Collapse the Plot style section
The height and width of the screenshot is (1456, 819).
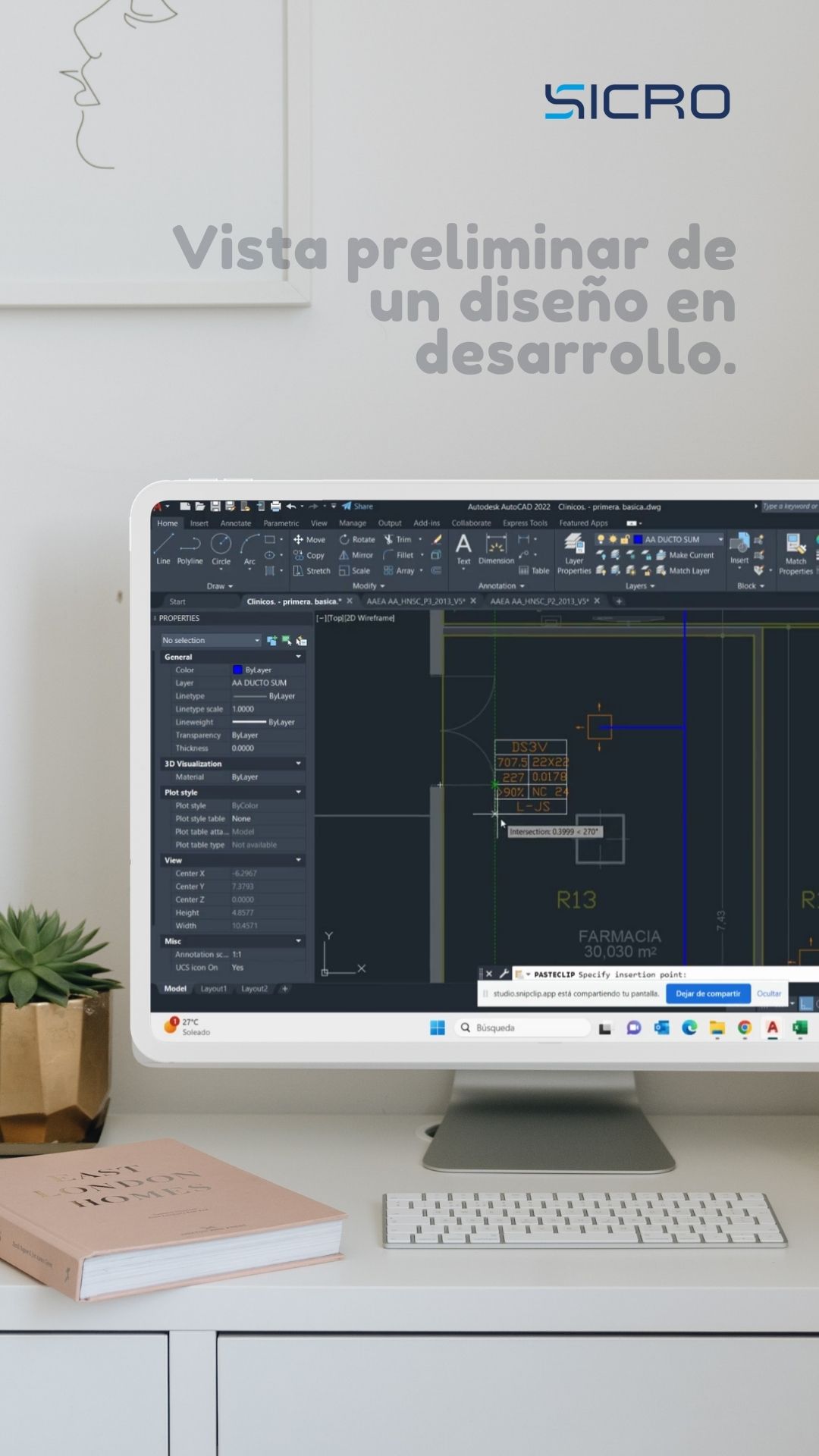coord(298,792)
